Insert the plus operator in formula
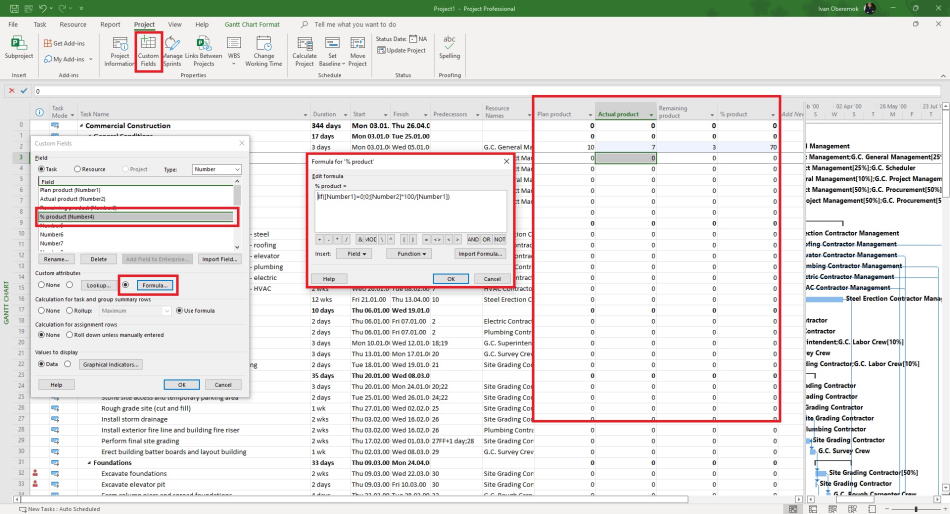This screenshot has height=514, width=950. (x=319, y=239)
